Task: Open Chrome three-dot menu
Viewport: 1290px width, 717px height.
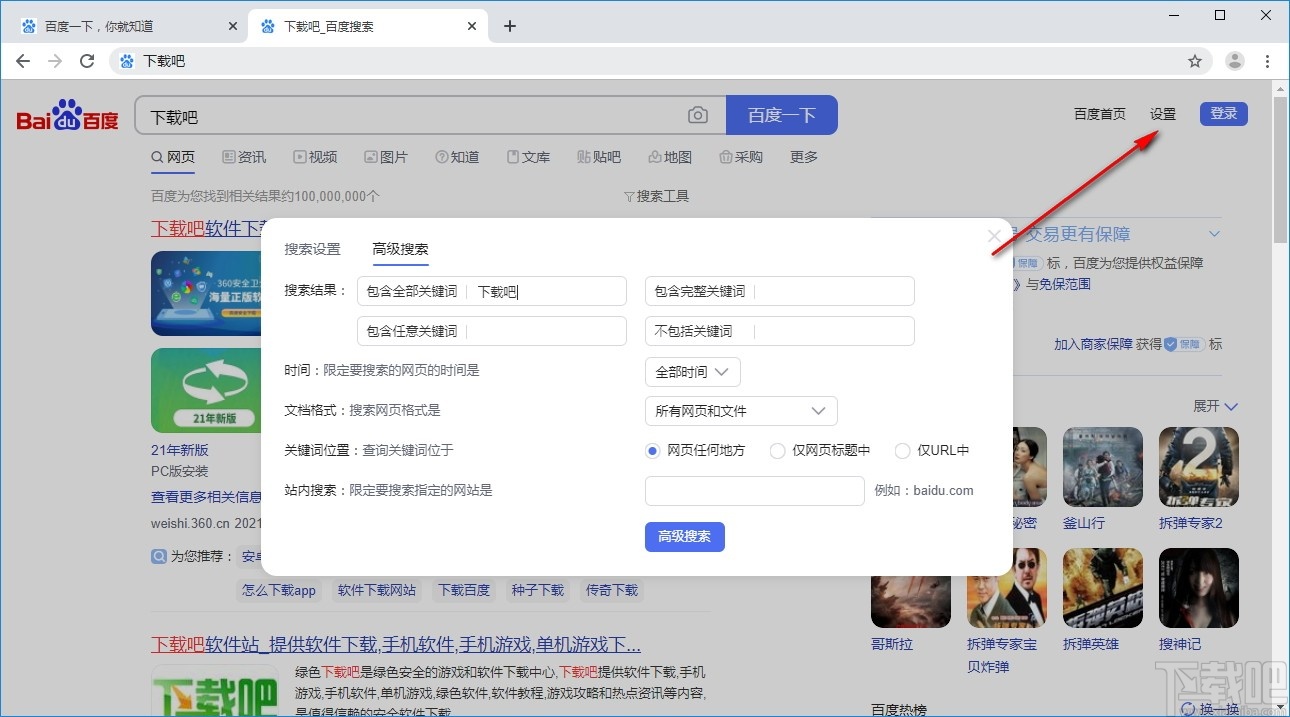Action: [1268, 61]
